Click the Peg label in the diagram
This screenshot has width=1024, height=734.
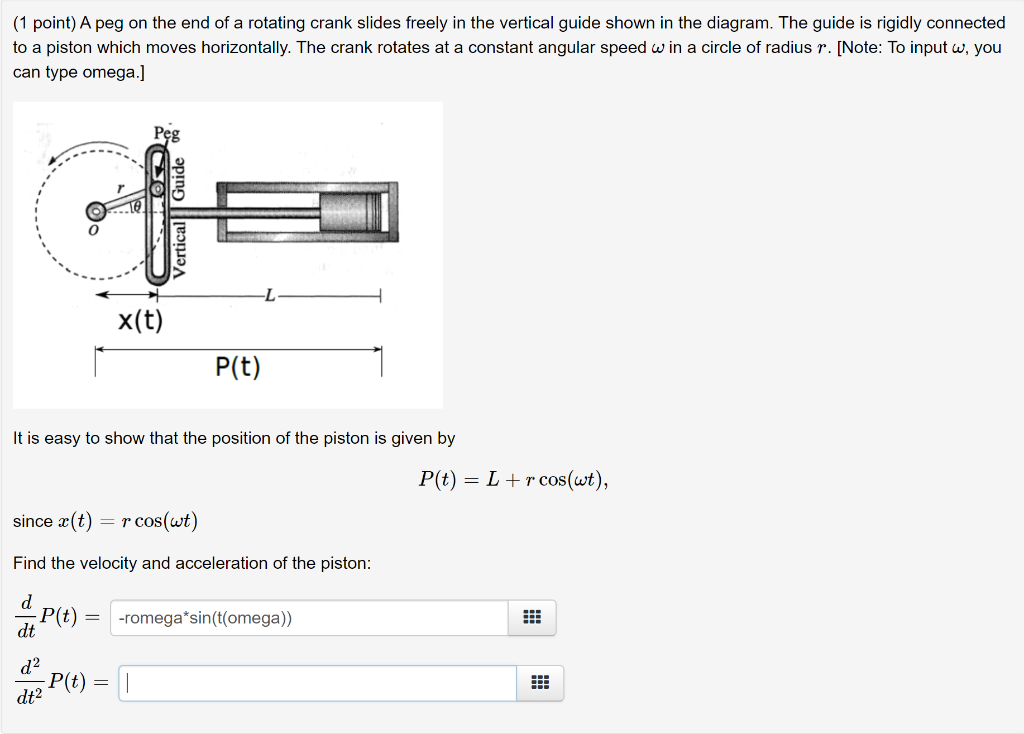[166, 132]
